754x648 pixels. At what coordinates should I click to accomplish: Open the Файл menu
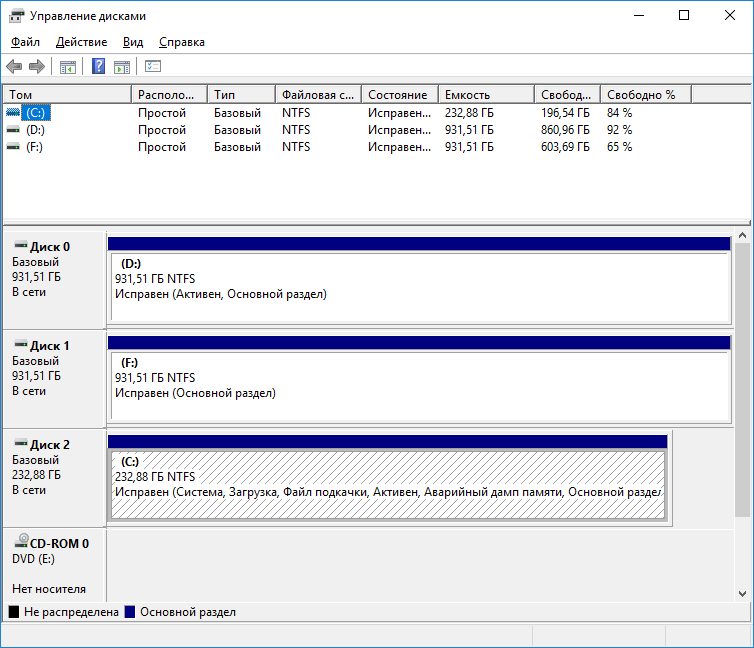(26, 42)
